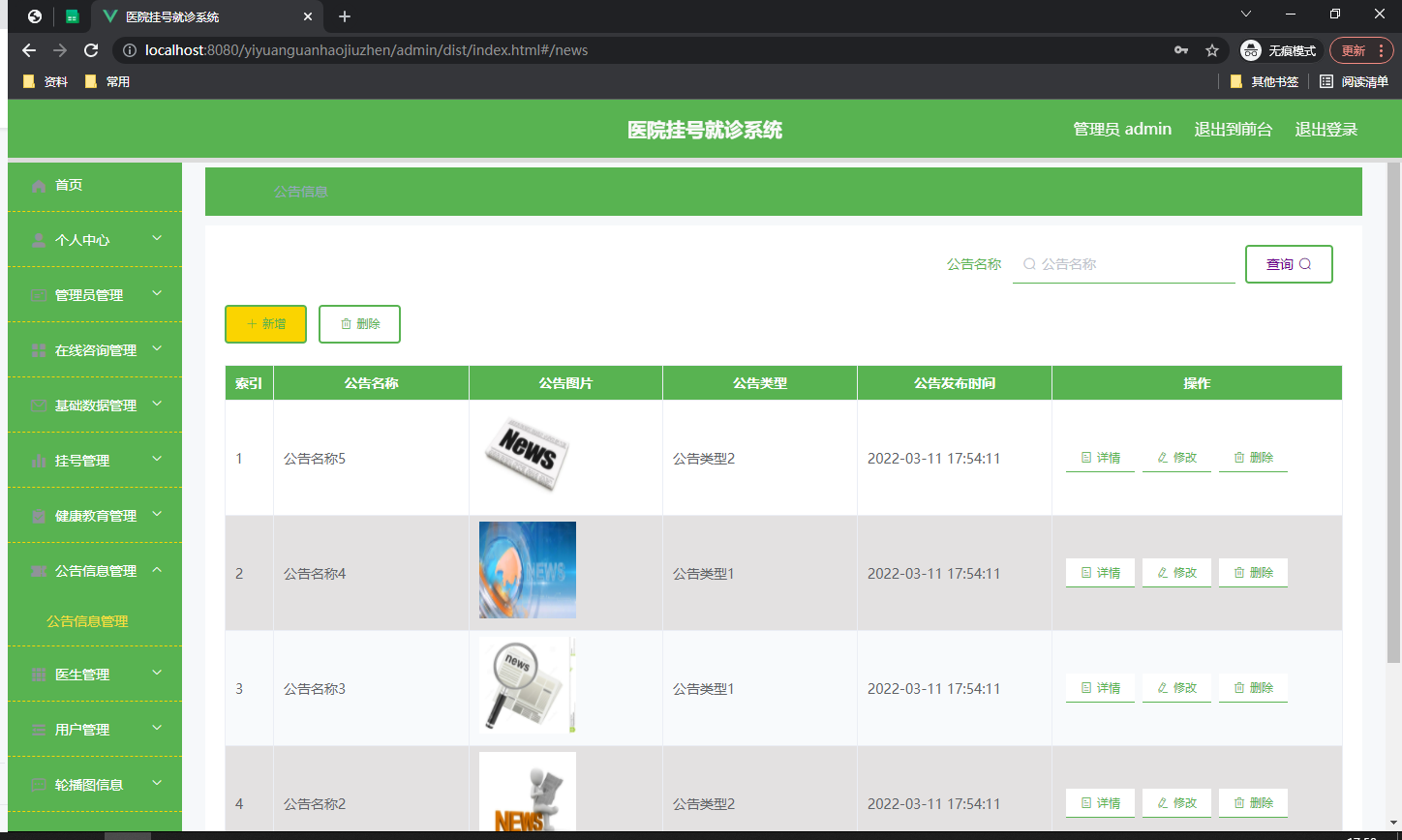Screen dimensions: 1402x840
Task: Open 详情 for 公告名称4
Action: point(1100,573)
